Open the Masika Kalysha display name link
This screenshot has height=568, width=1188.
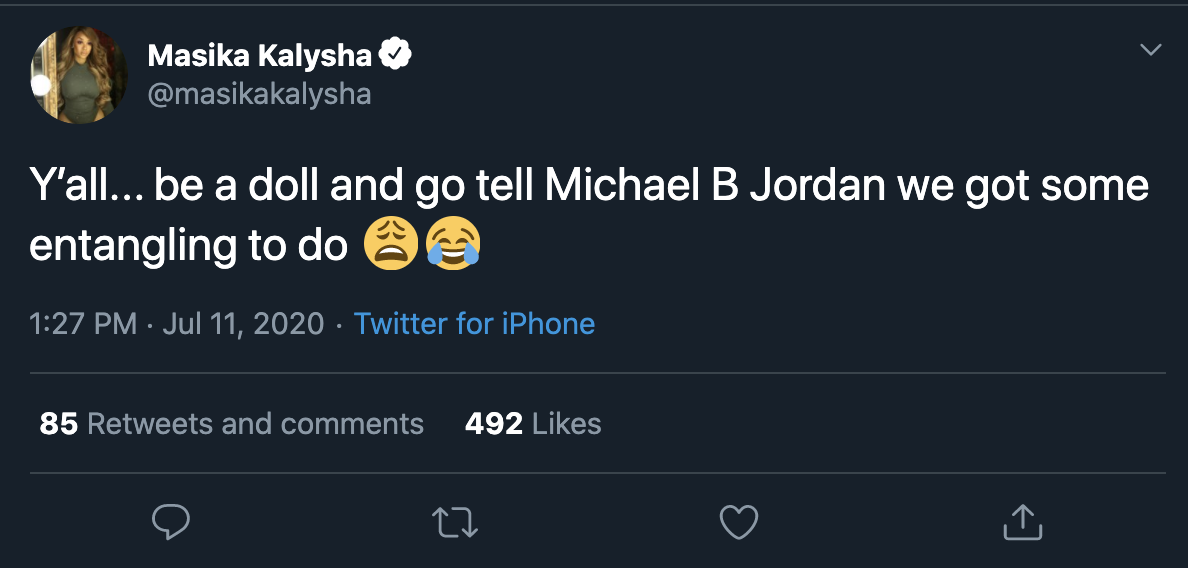click(x=260, y=56)
